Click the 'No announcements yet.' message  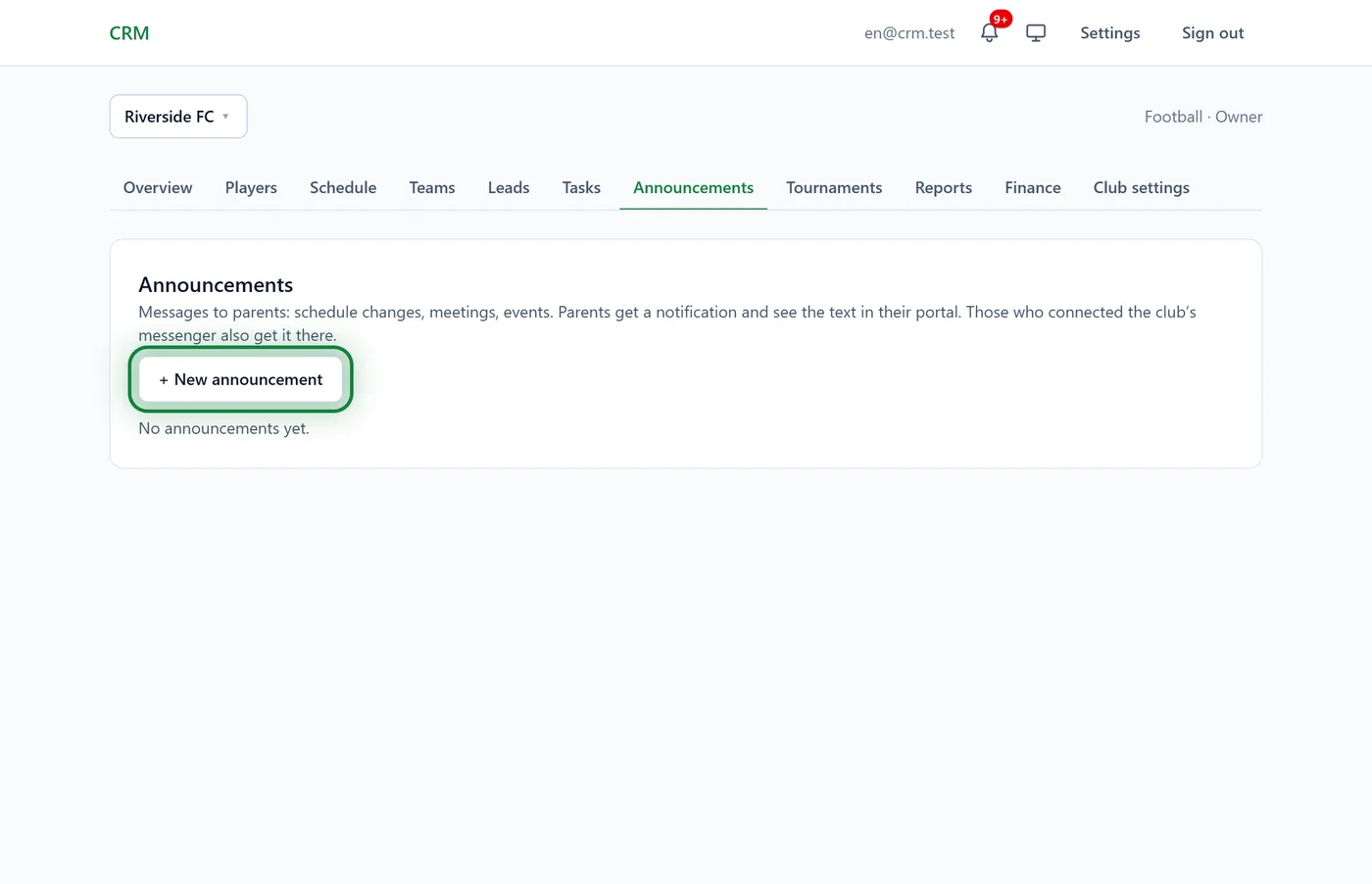223,428
